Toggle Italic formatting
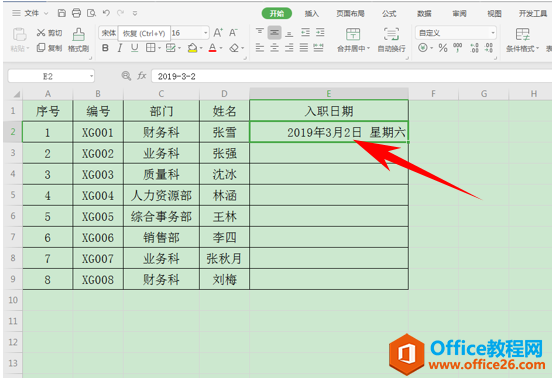This screenshot has height=382, width=552. [x=120, y=48]
